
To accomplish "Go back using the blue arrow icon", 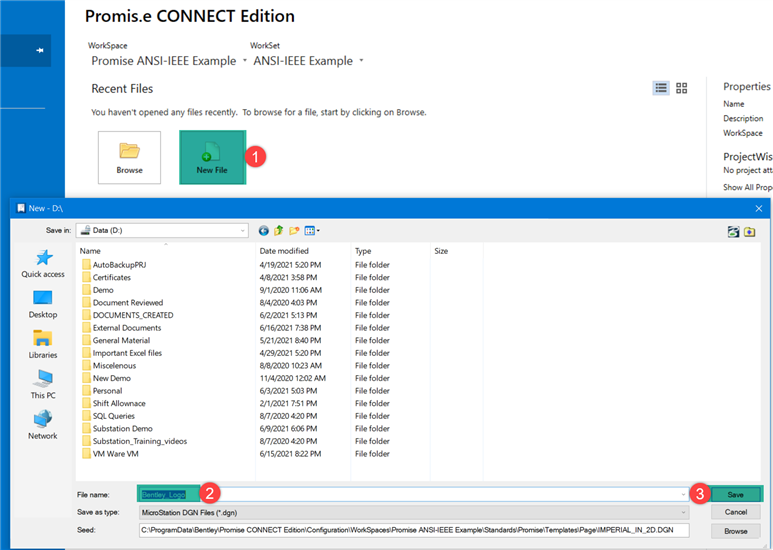I will pos(264,231).
